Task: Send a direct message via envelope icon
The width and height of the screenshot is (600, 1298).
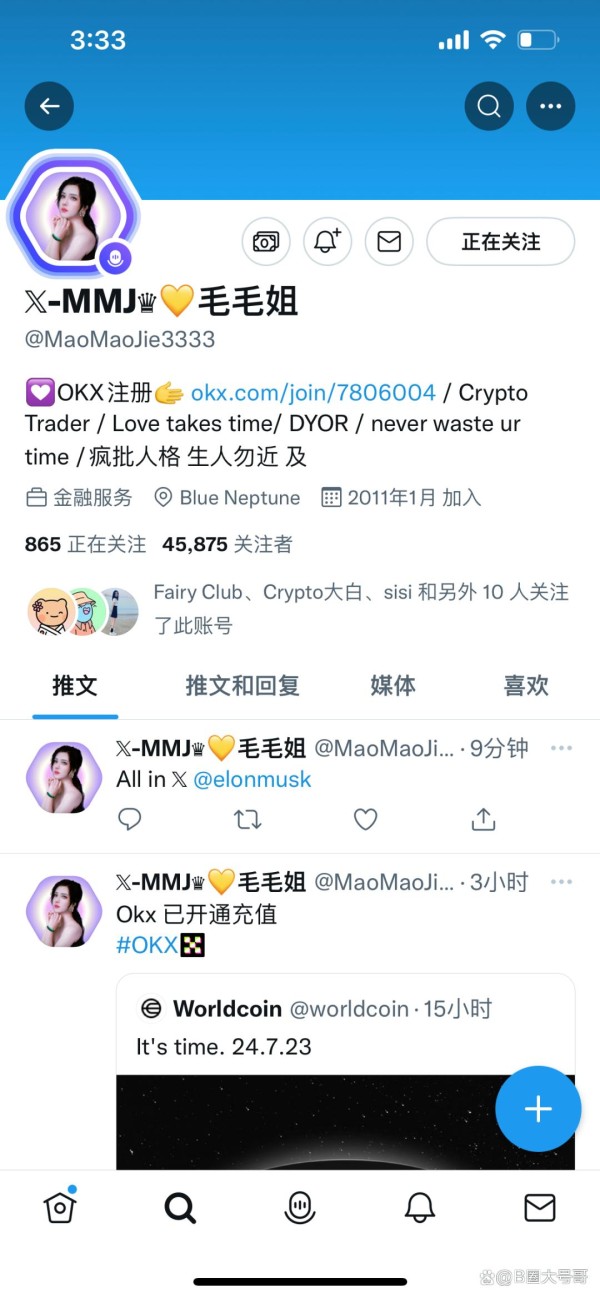Action: click(x=389, y=242)
